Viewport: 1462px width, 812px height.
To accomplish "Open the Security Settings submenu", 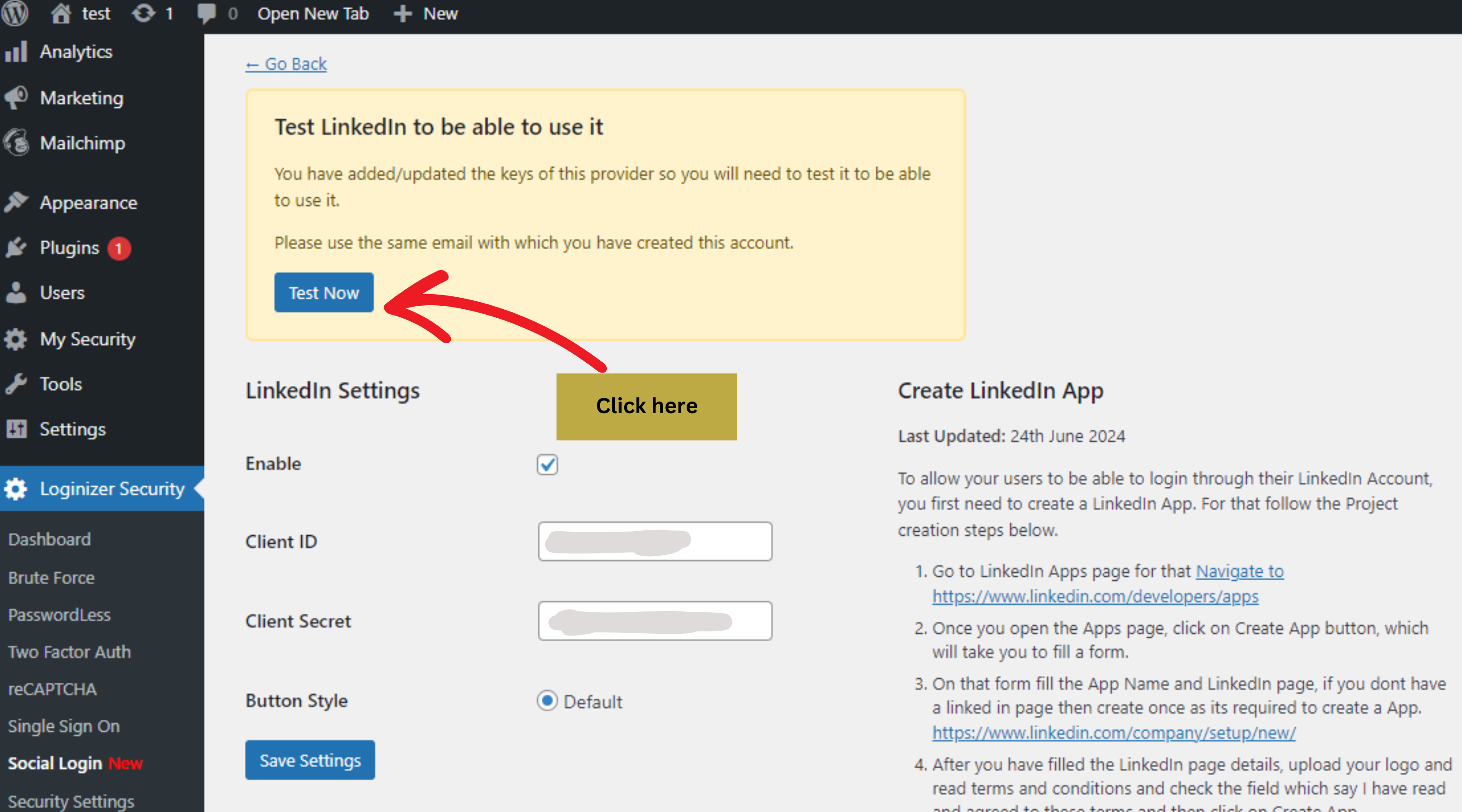I will point(71,801).
